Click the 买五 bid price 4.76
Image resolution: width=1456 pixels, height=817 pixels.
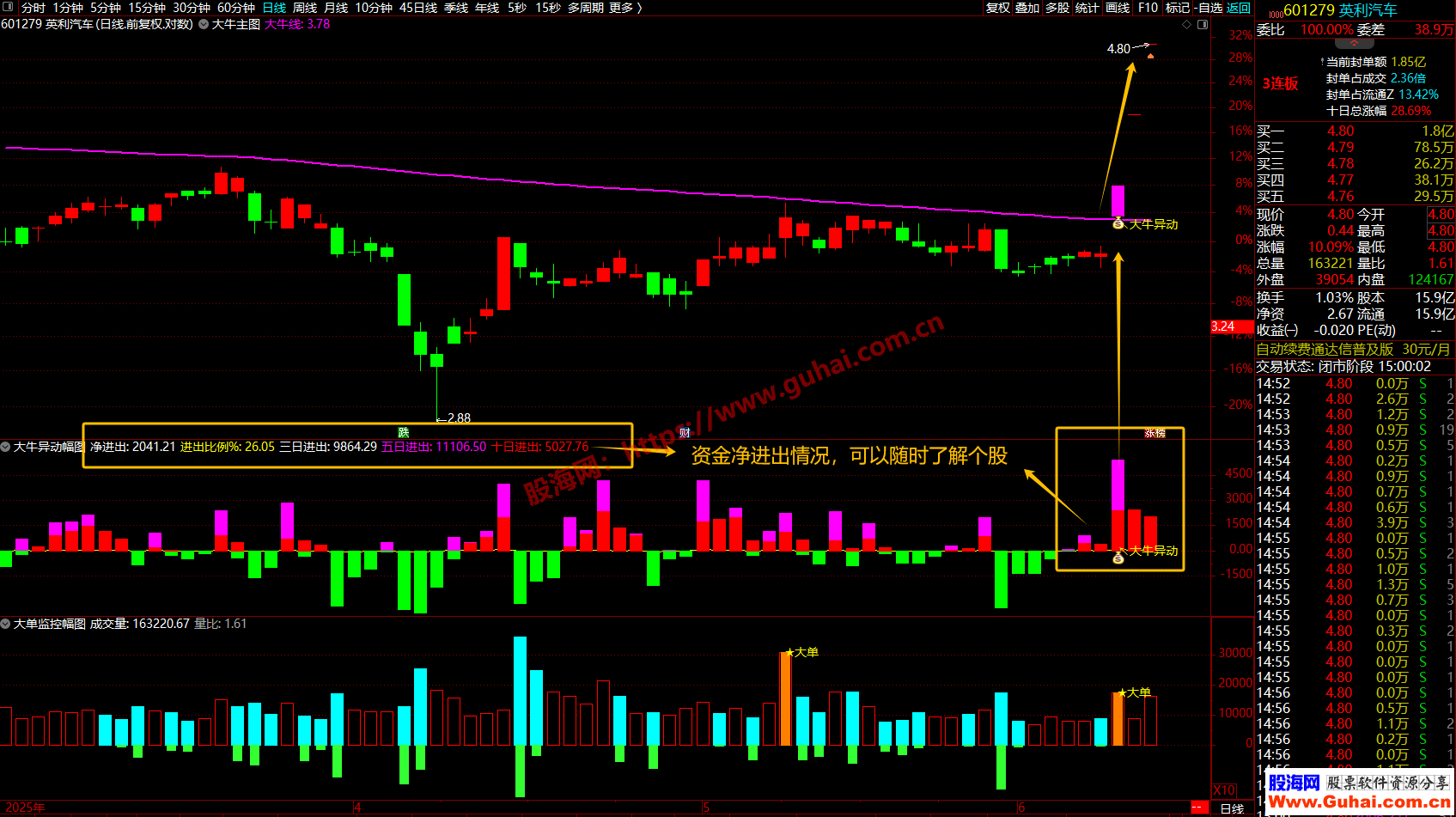(x=1341, y=197)
